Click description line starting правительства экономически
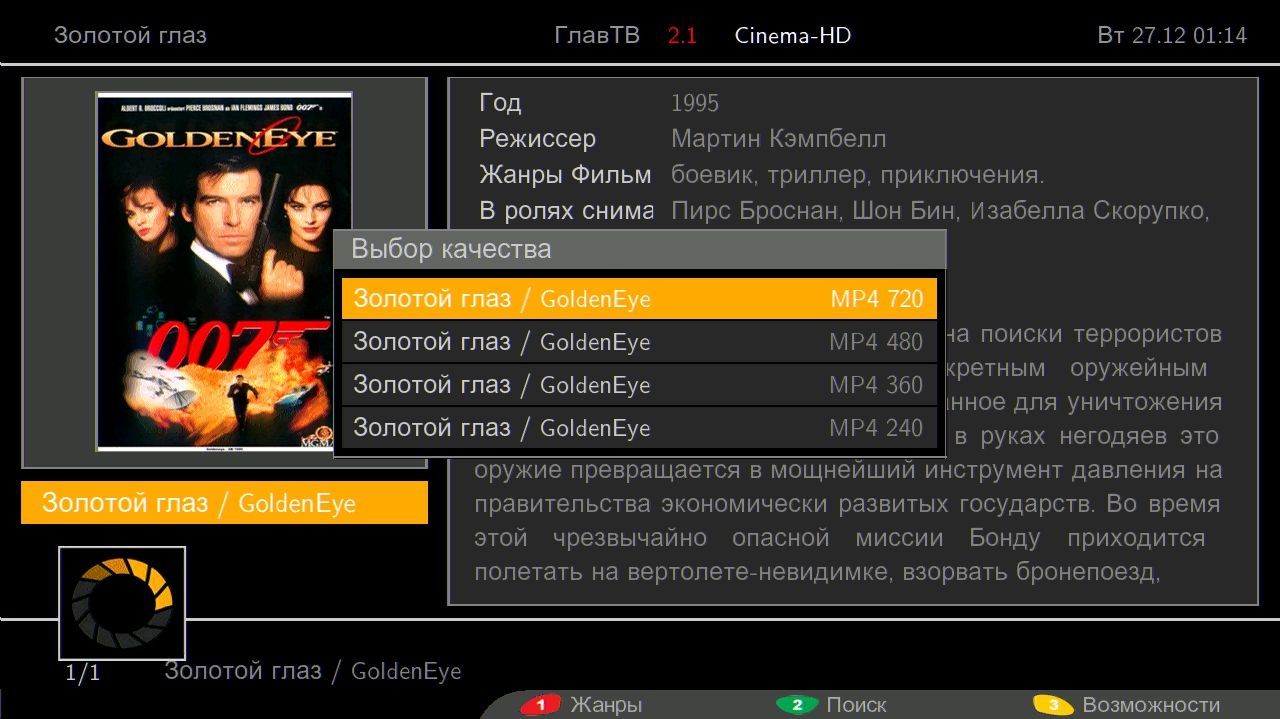This screenshot has height=719, width=1280. tap(848, 504)
